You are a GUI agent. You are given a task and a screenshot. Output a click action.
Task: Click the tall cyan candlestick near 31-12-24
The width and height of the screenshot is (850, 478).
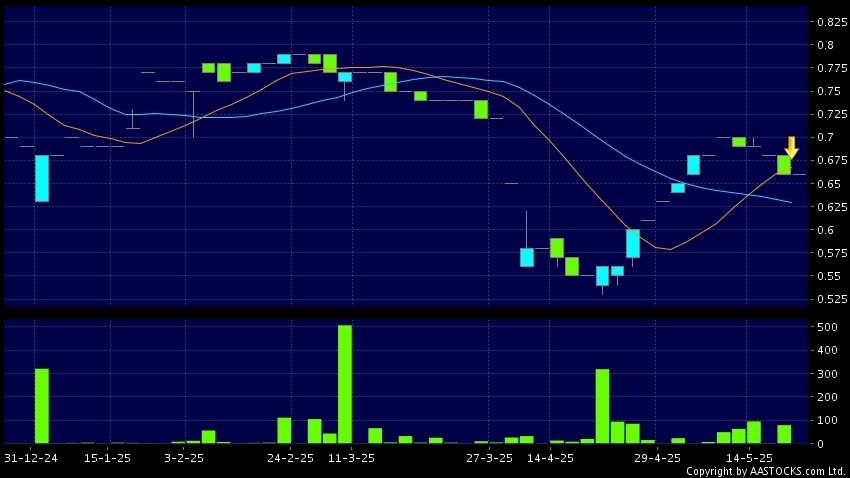pos(42,178)
